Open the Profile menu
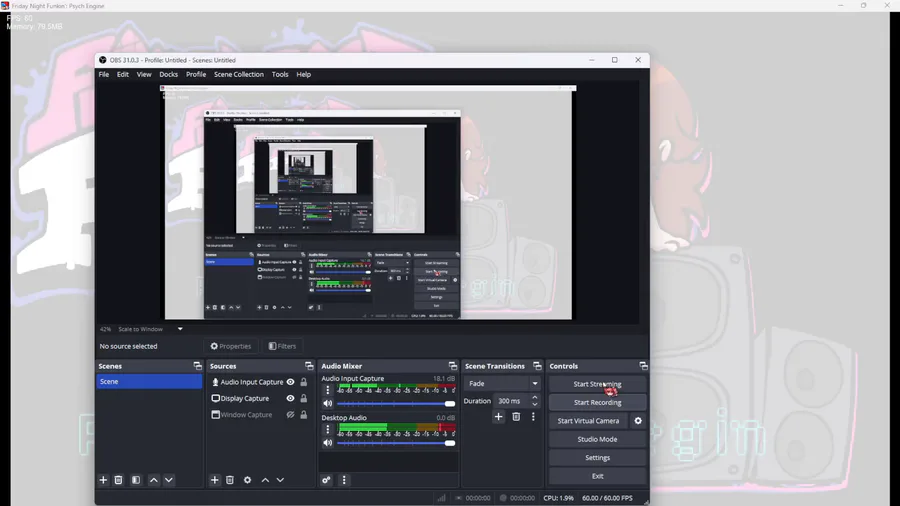Screen dimensions: 900x506 click(196, 75)
